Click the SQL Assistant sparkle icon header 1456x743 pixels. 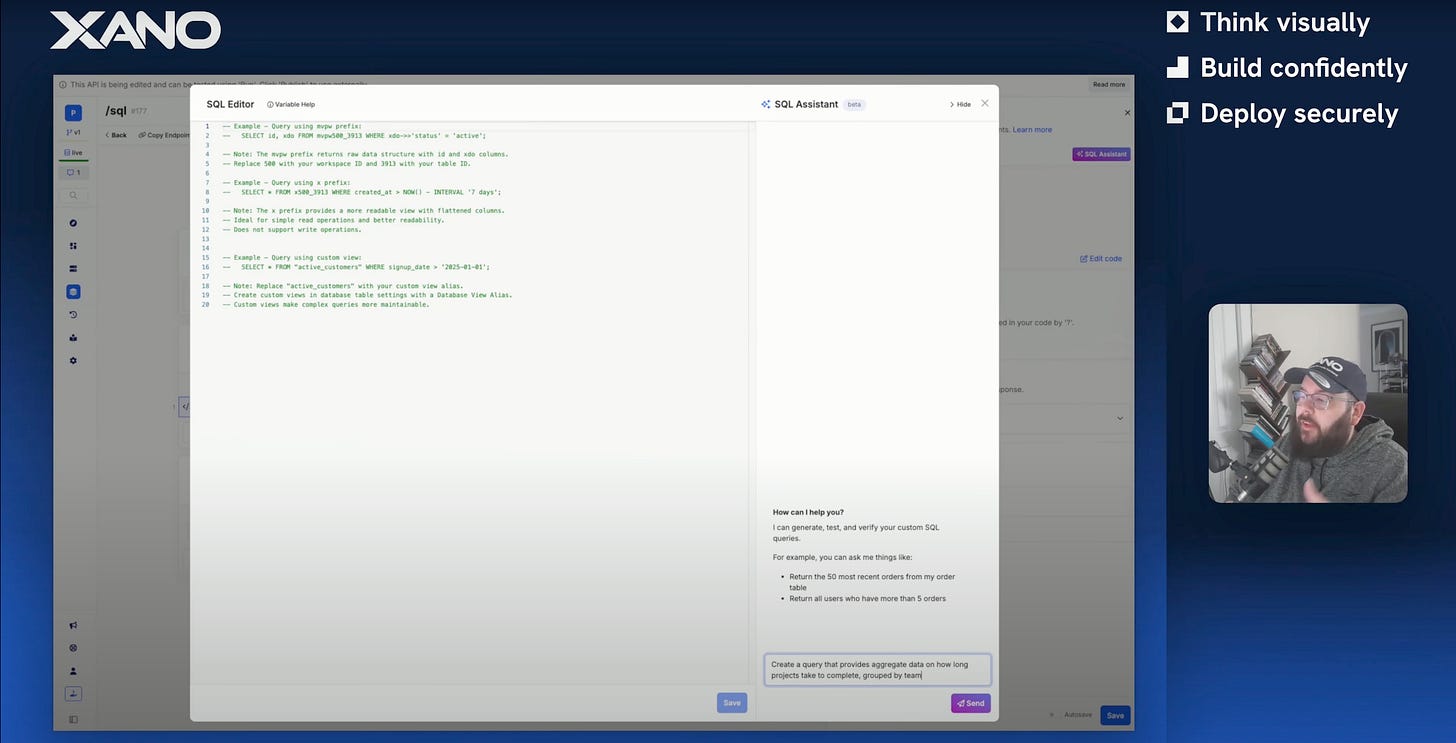point(766,104)
